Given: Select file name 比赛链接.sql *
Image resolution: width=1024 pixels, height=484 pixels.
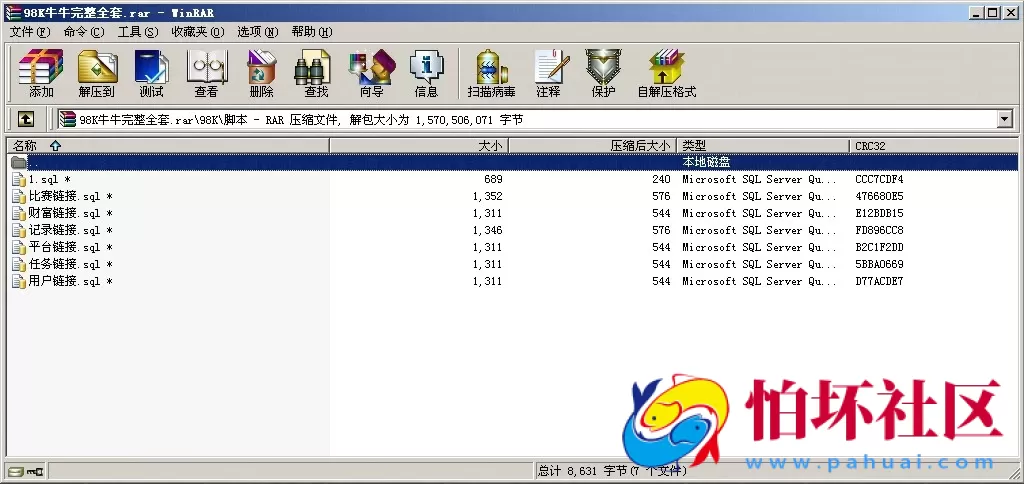Looking at the screenshot, I should 71,197.
